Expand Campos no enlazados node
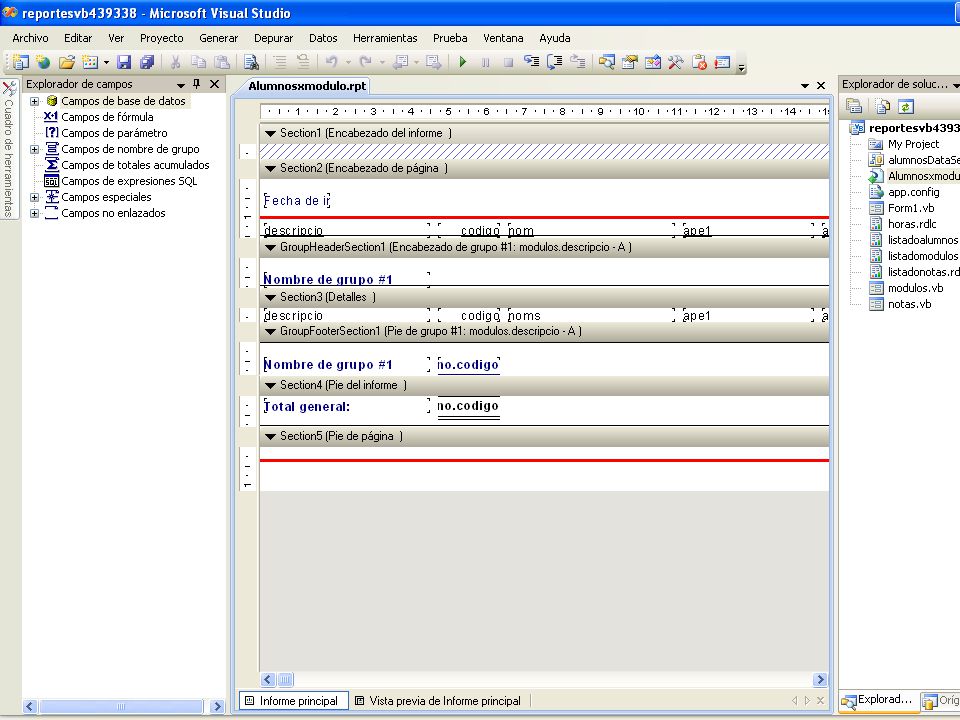Screen dimensions: 960x720 [x=34, y=214]
